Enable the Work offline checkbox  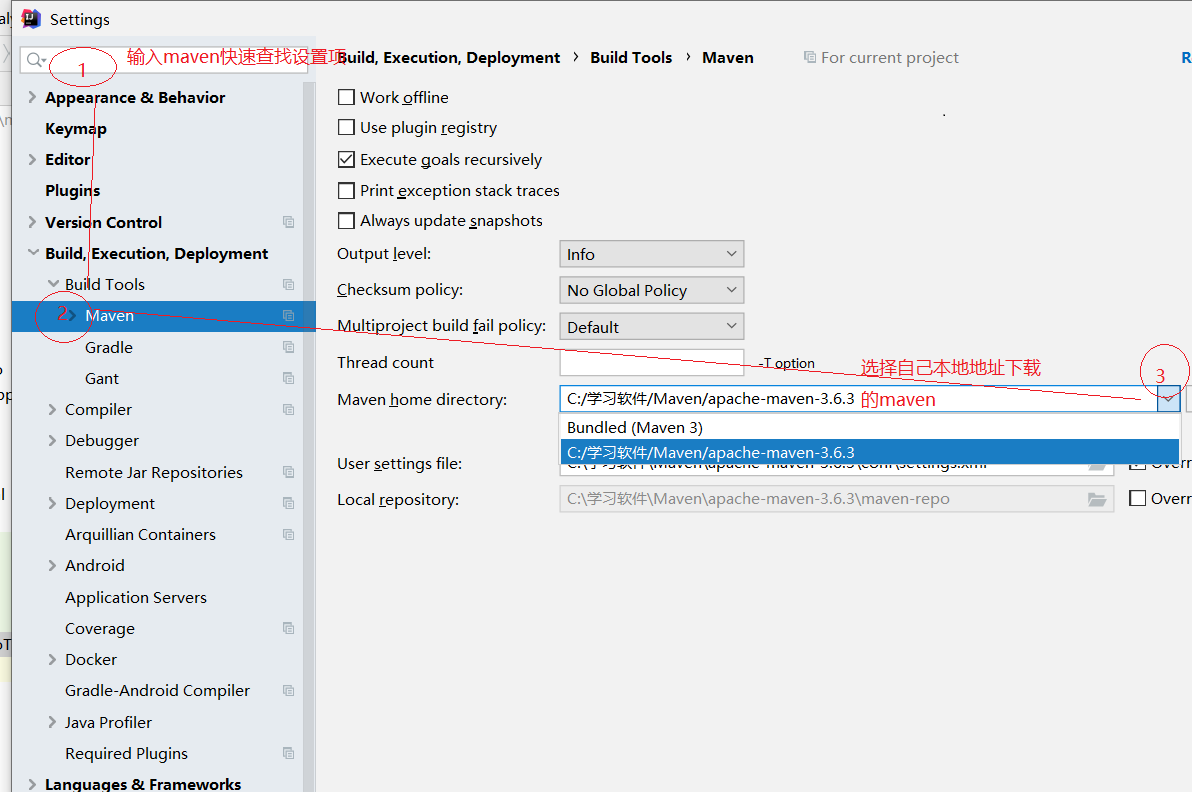click(x=346, y=97)
